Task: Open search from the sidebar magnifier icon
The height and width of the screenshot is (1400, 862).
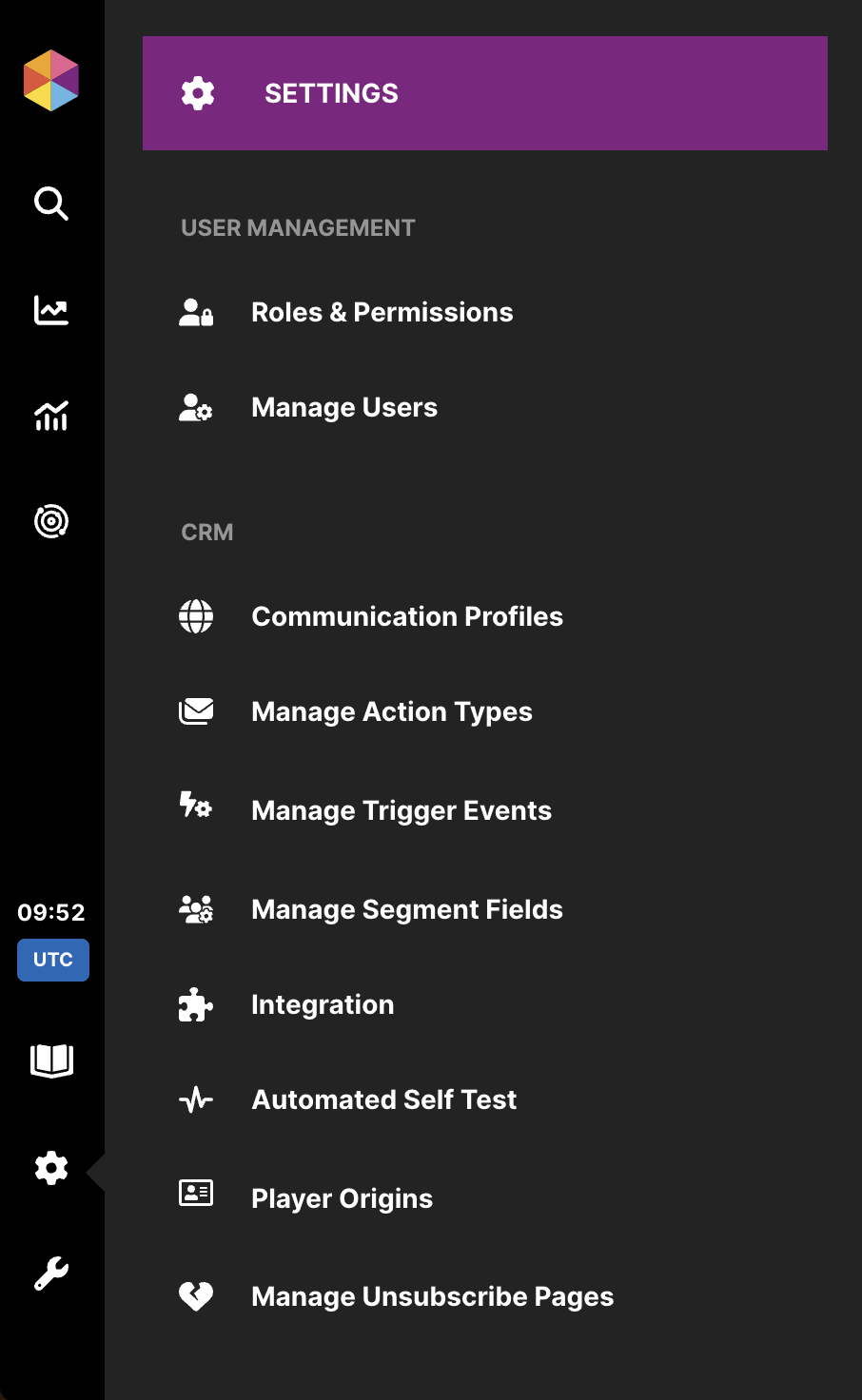Action: (51, 204)
